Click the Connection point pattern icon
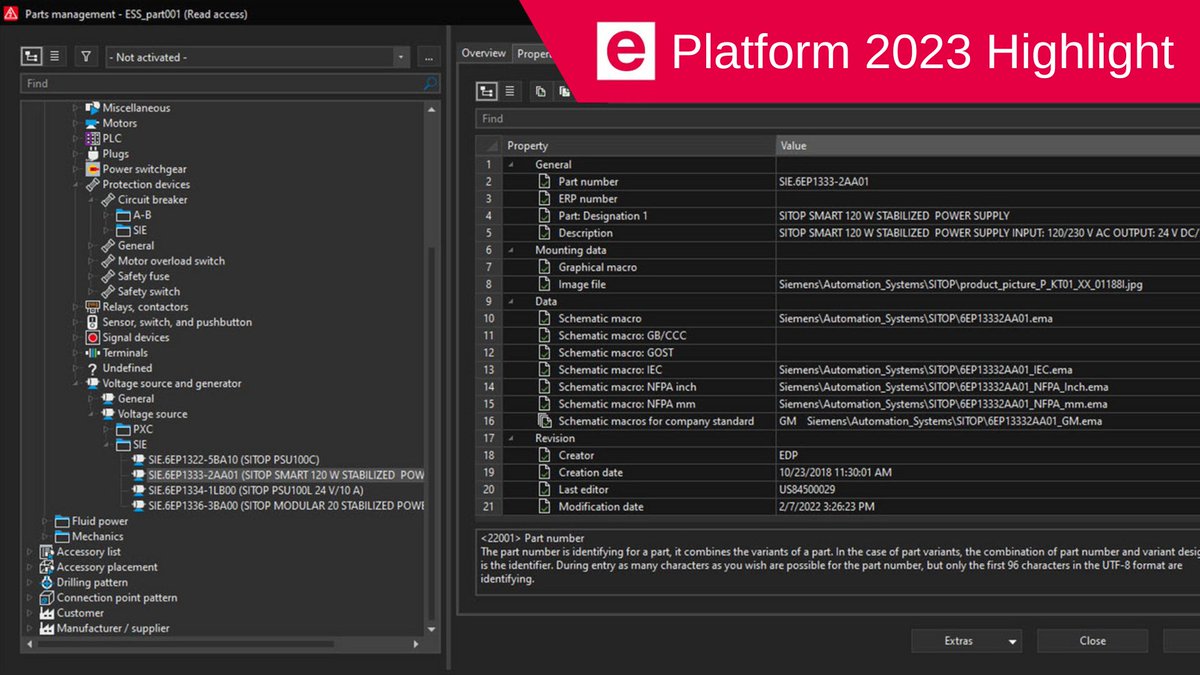 47,598
